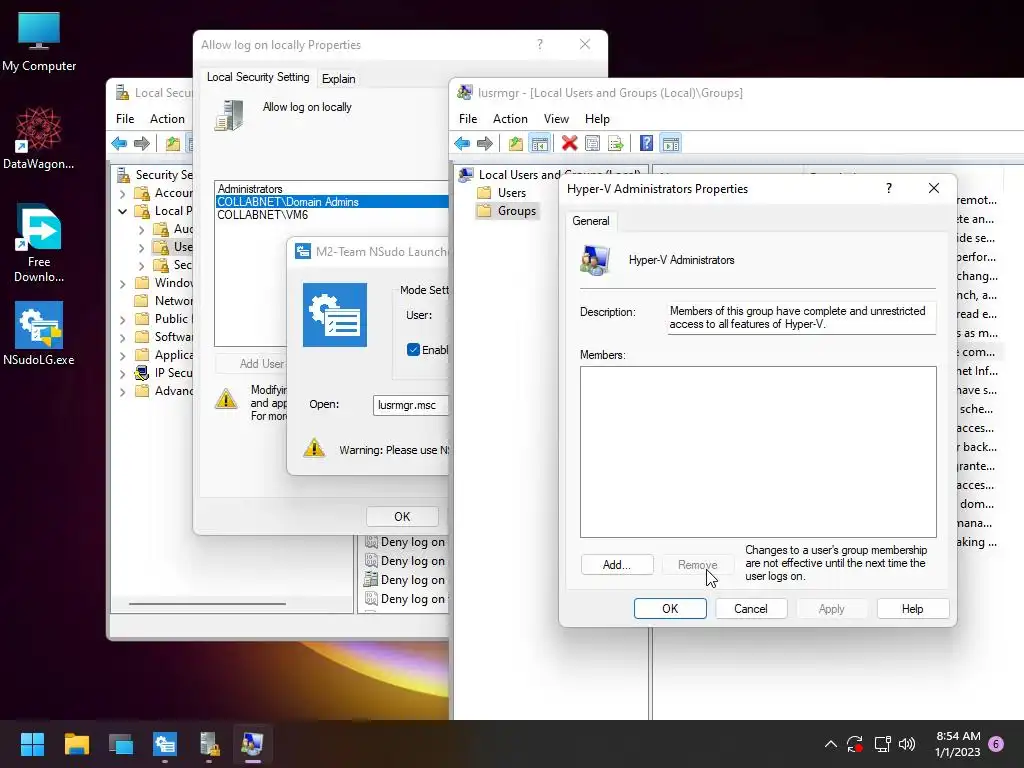The width and height of the screenshot is (1024, 768).
Task: Switch to NSudo Launcher taskbar icon
Action: [x=165, y=744]
